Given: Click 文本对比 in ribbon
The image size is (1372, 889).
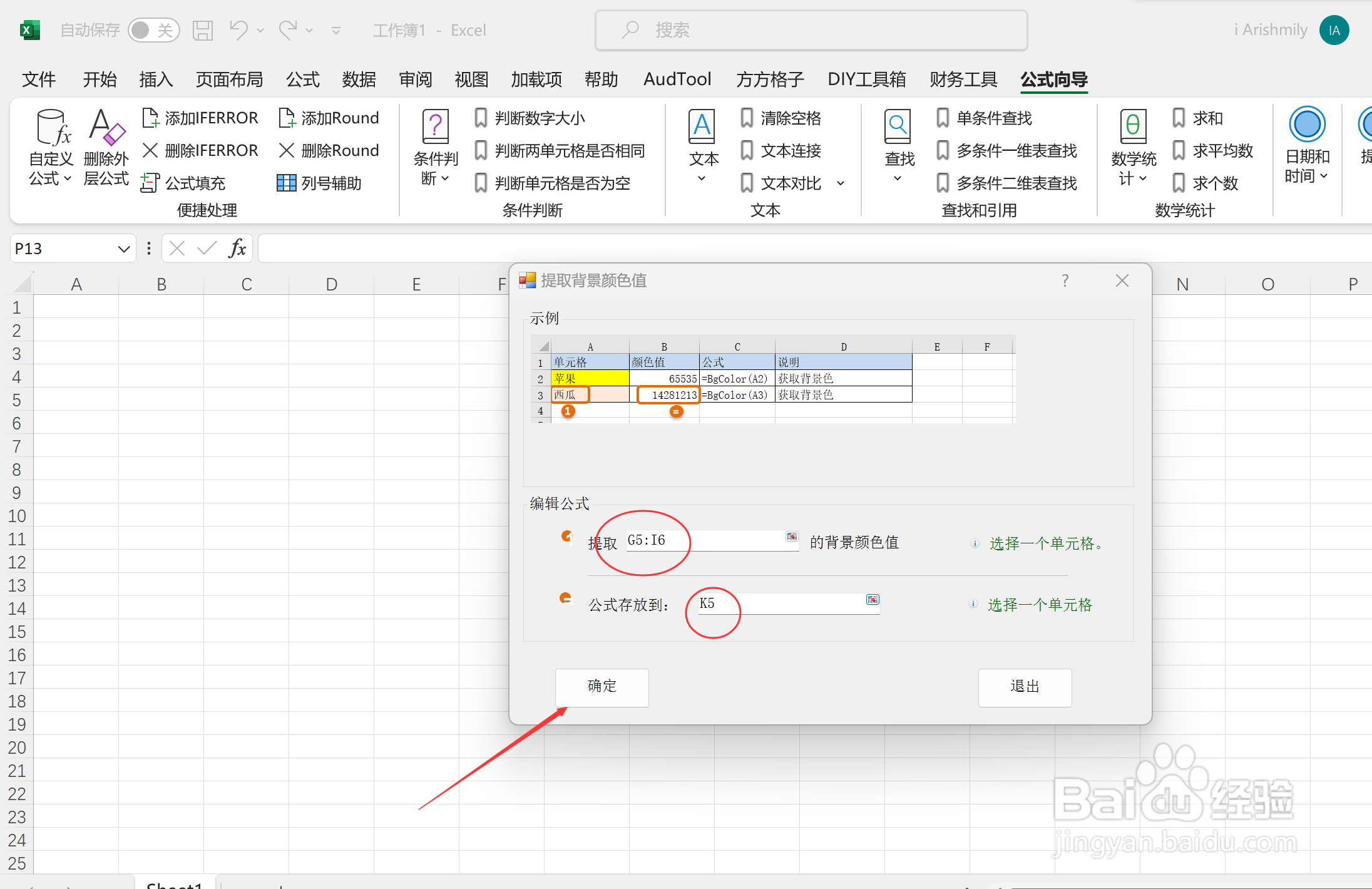Looking at the screenshot, I should [781, 183].
